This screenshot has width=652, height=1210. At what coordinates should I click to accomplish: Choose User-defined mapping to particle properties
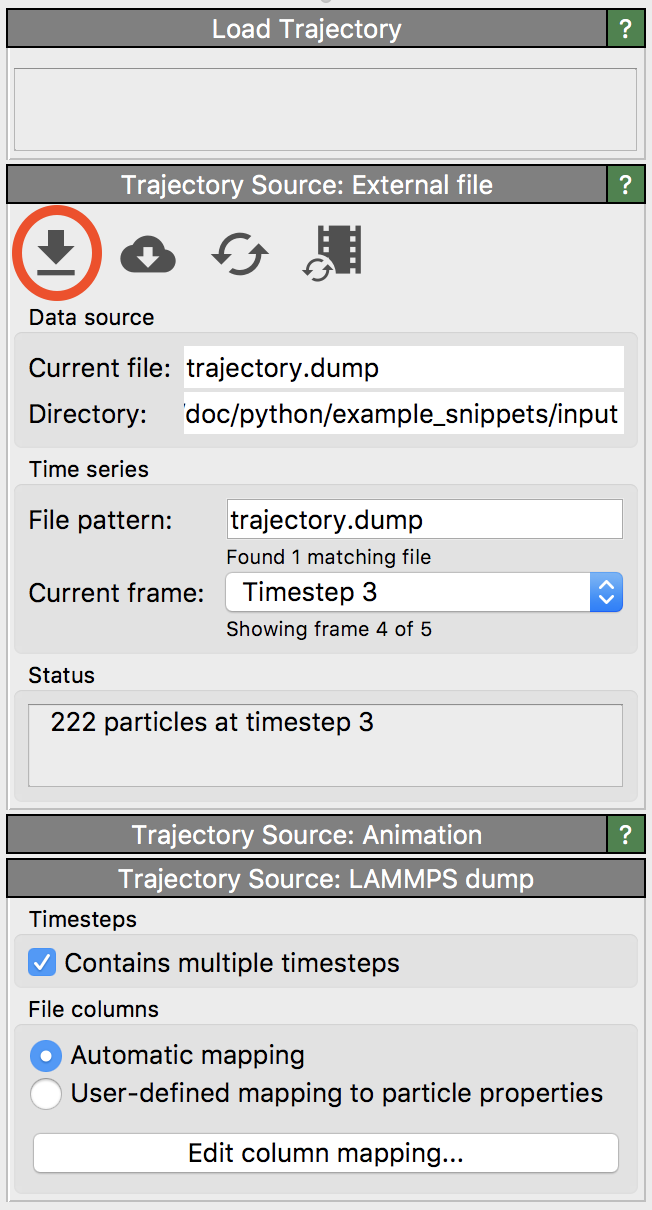click(46, 1094)
